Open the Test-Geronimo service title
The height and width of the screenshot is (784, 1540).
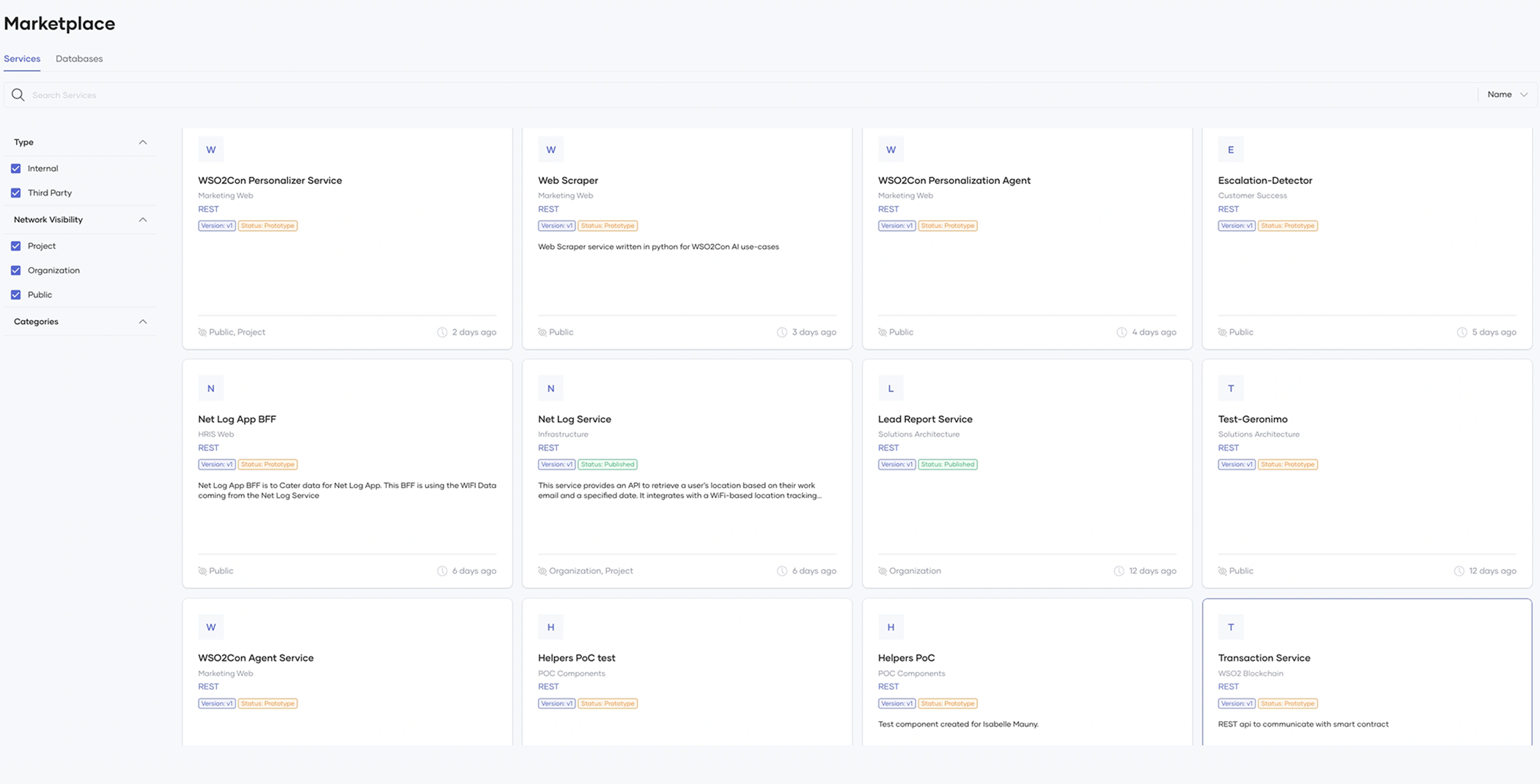pyautogui.click(x=1252, y=419)
